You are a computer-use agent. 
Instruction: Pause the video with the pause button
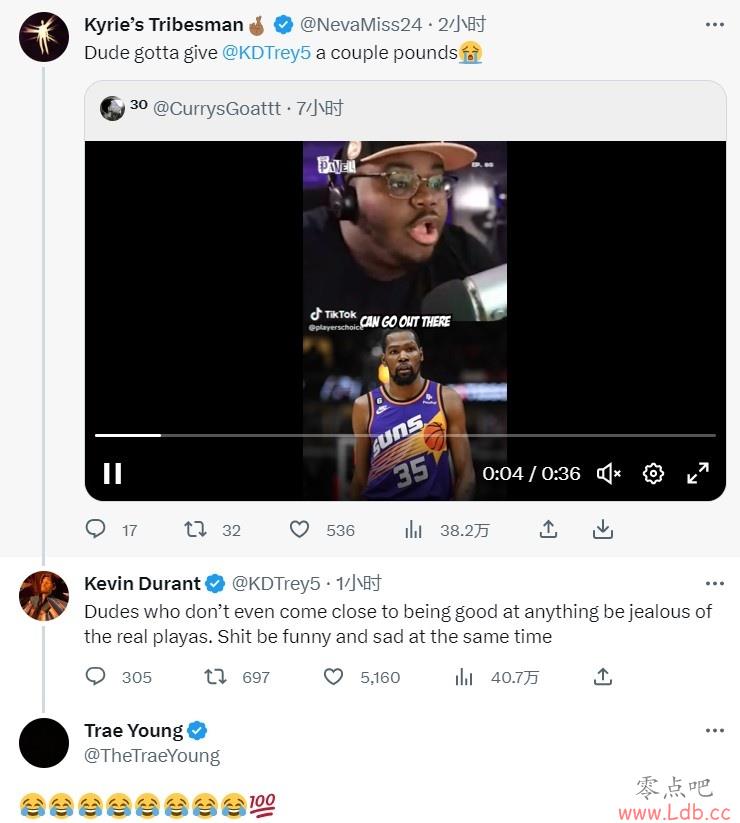pos(112,473)
